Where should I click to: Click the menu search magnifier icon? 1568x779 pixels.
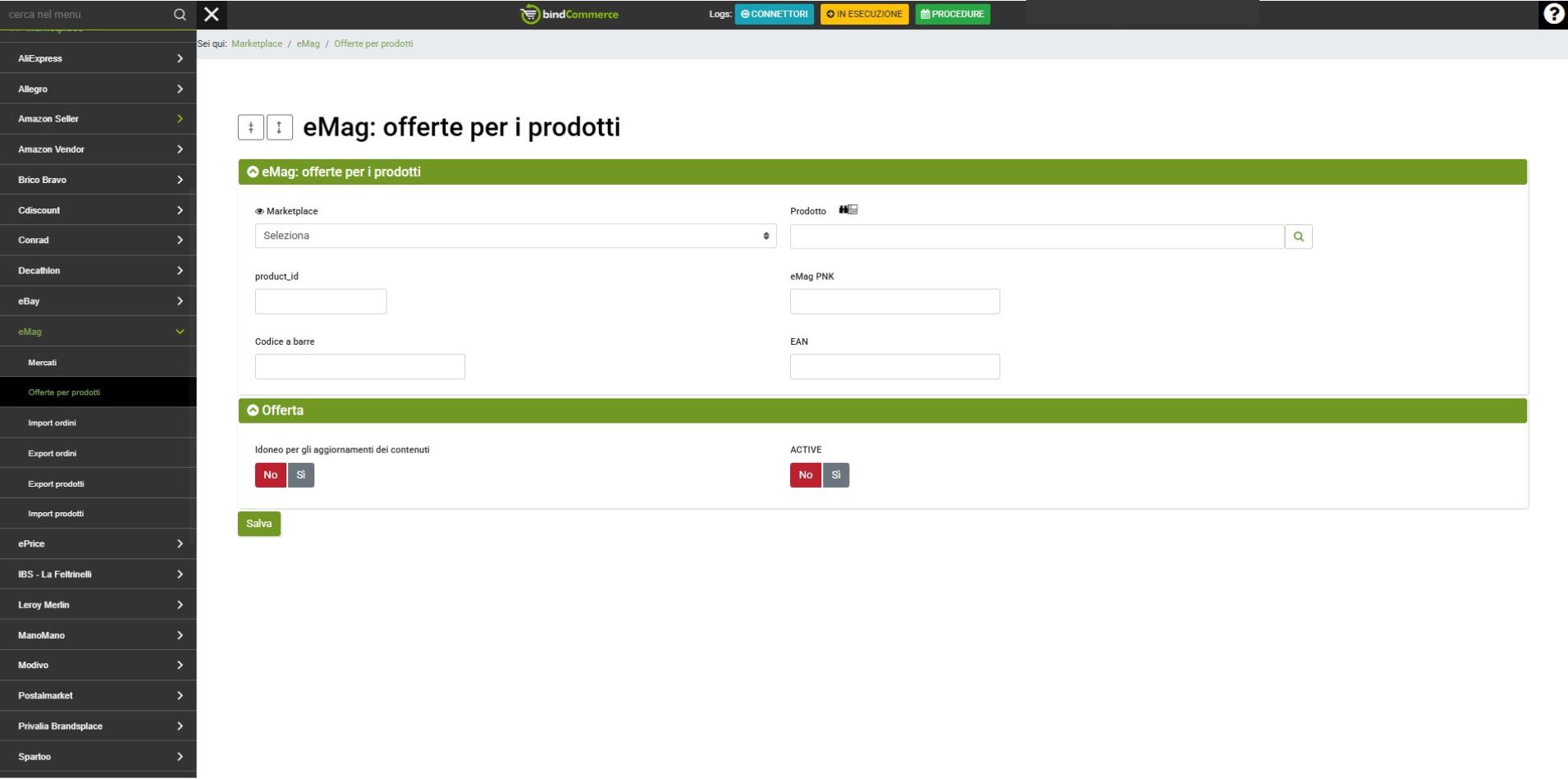click(180, 15)
